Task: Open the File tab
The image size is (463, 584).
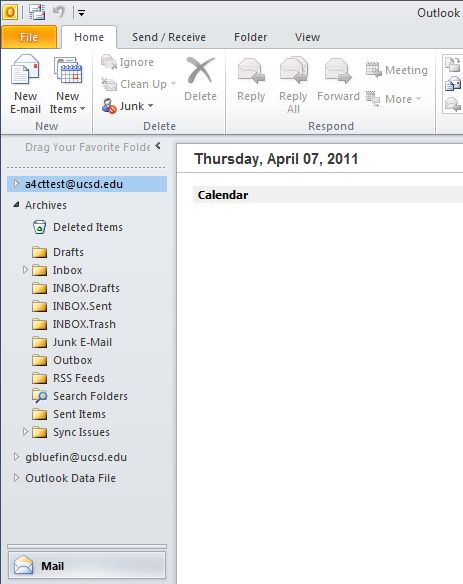Action: (29, 37)
